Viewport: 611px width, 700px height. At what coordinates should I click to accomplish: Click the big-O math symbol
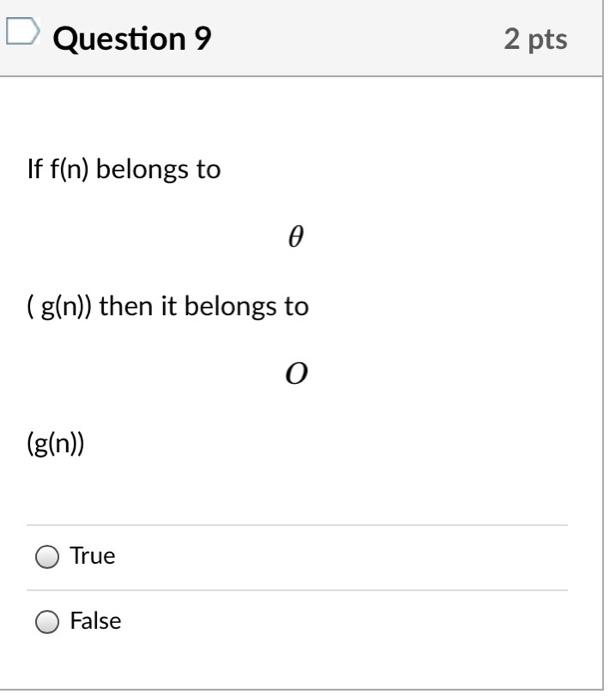point(296,373)
